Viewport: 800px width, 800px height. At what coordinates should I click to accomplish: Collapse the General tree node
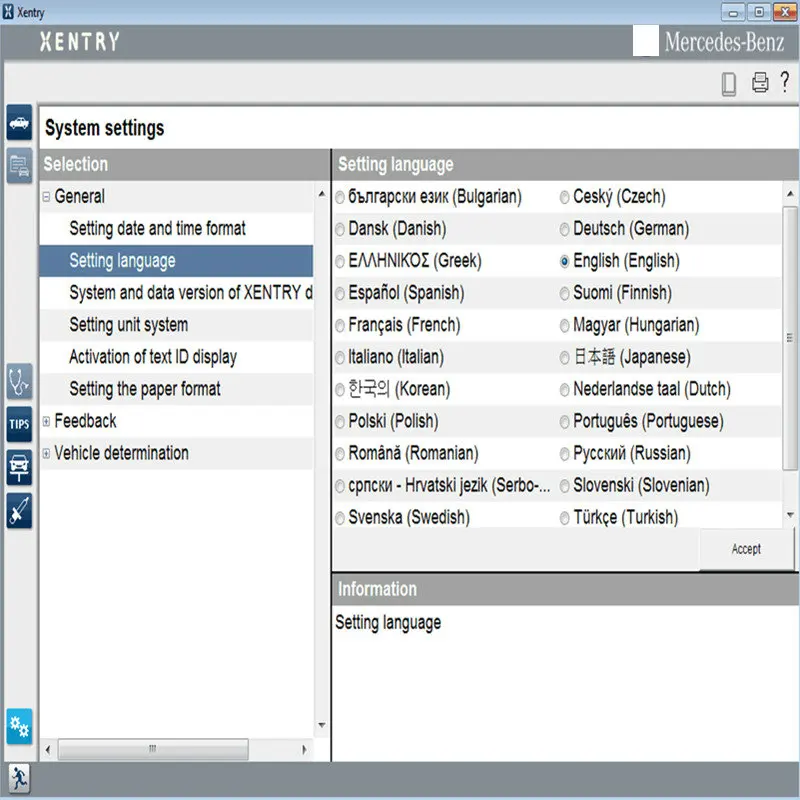(x=46, y=196)
